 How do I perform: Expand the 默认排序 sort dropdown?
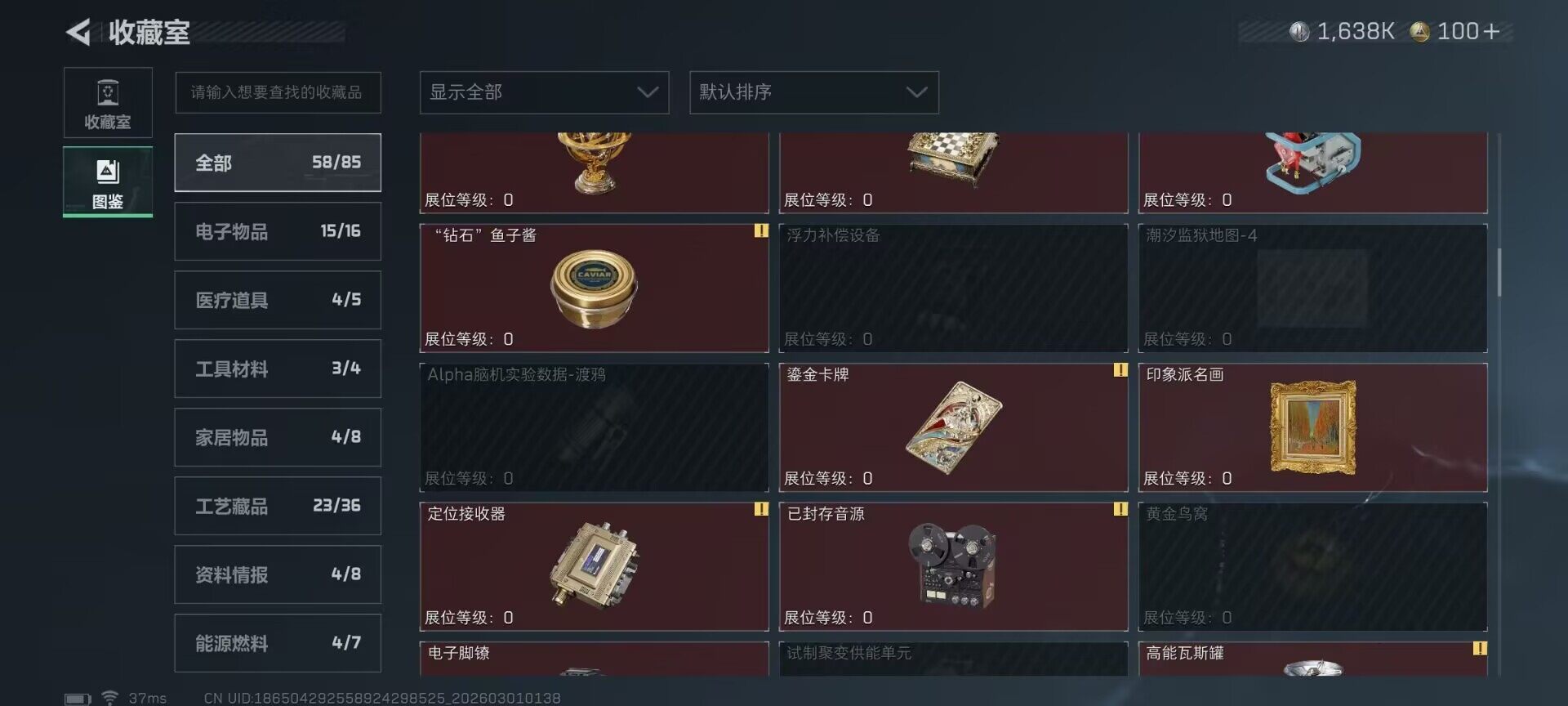pos(813,92)
